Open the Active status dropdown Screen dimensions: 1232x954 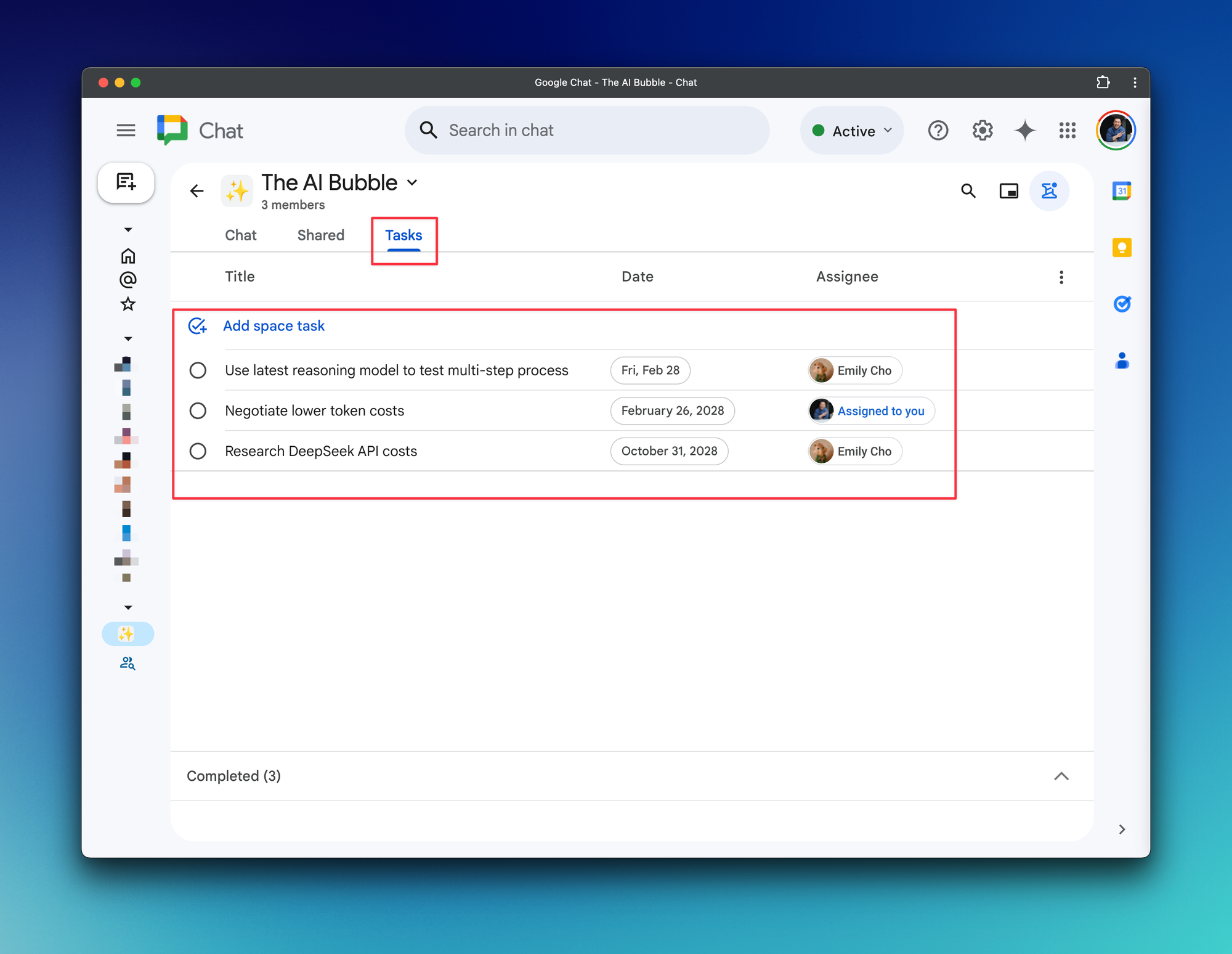(852, 131)
